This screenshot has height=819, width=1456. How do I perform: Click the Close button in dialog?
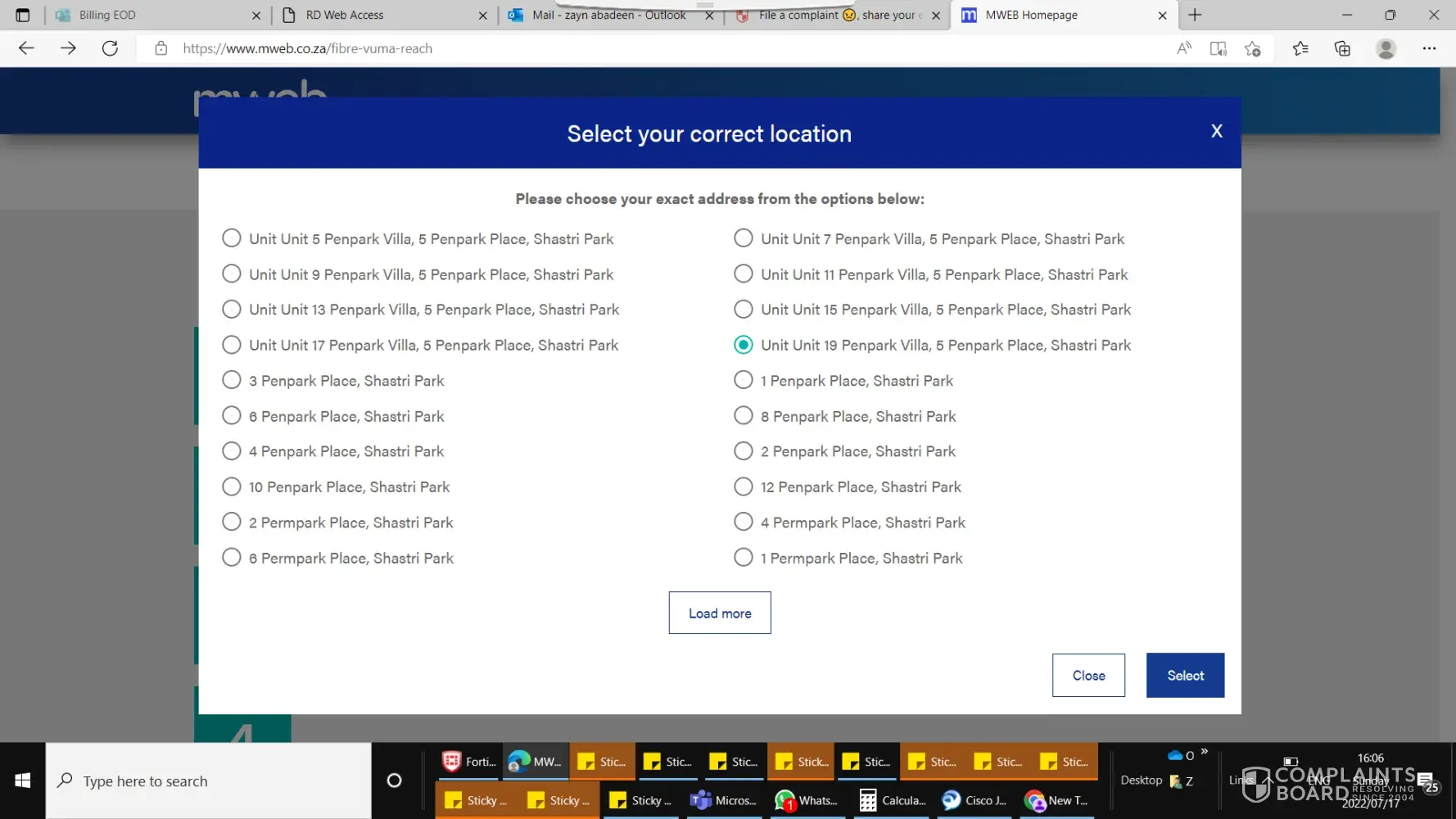1088,676
